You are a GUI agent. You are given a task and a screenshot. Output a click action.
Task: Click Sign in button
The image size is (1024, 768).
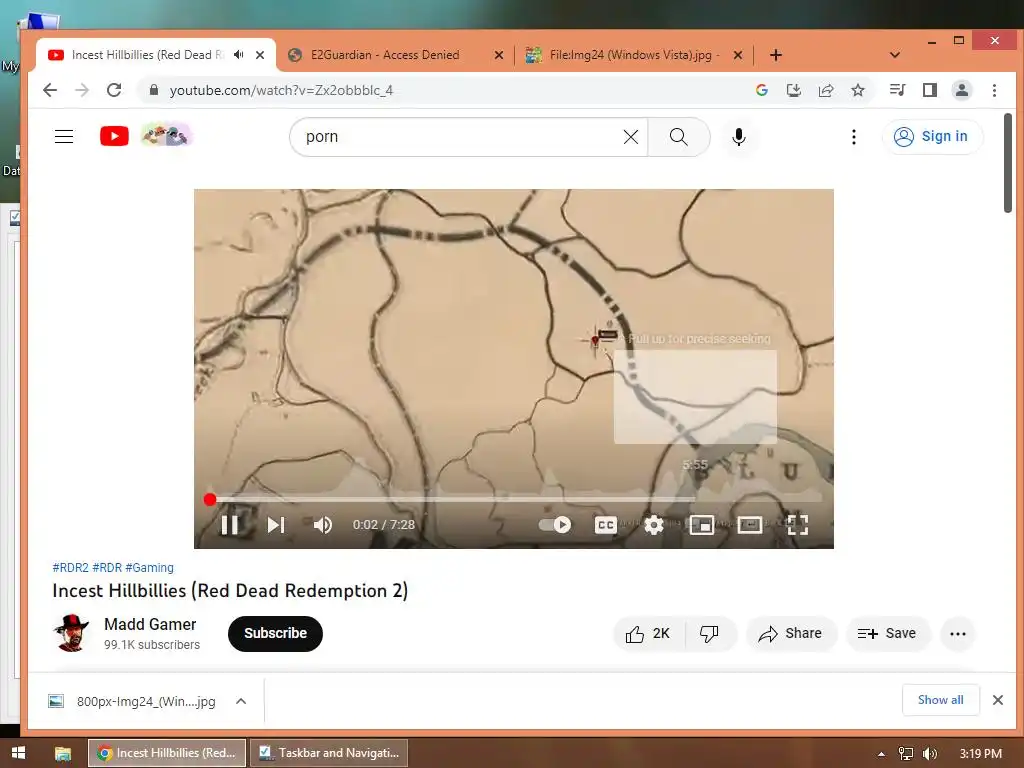pos(932,136)
